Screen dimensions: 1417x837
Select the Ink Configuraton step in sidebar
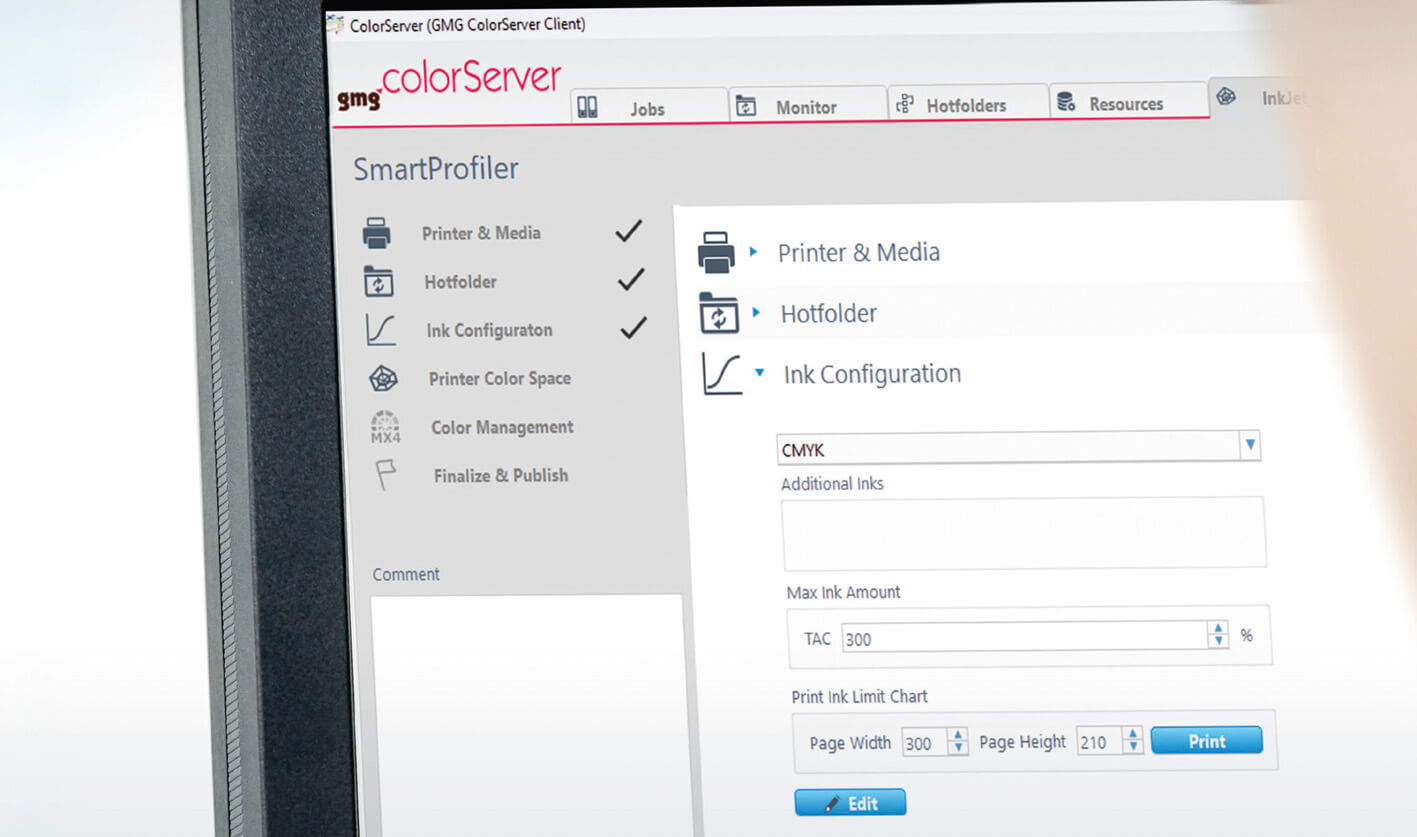(489, 330)
